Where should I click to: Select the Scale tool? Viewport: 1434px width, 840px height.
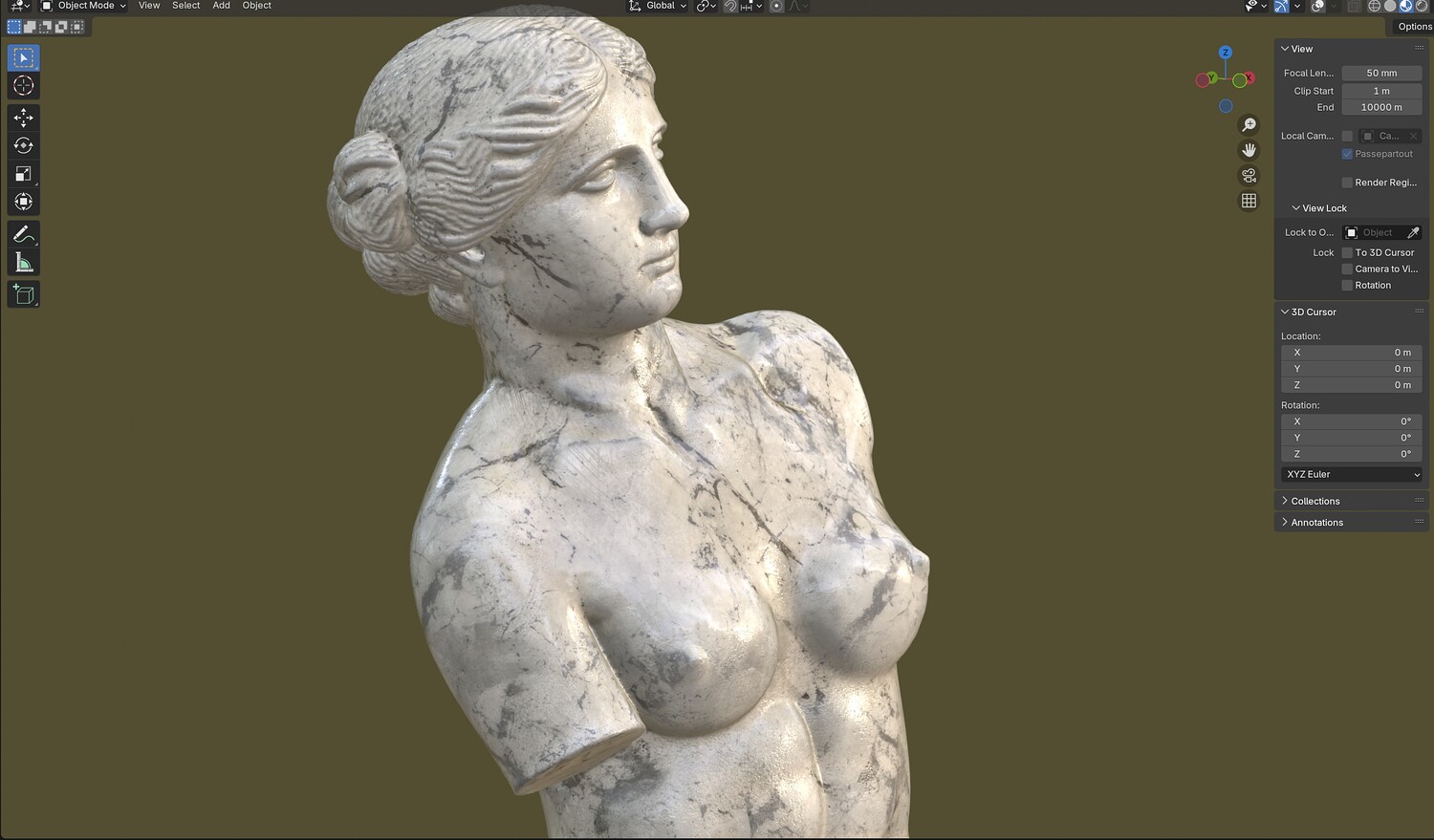pos(24,173)
